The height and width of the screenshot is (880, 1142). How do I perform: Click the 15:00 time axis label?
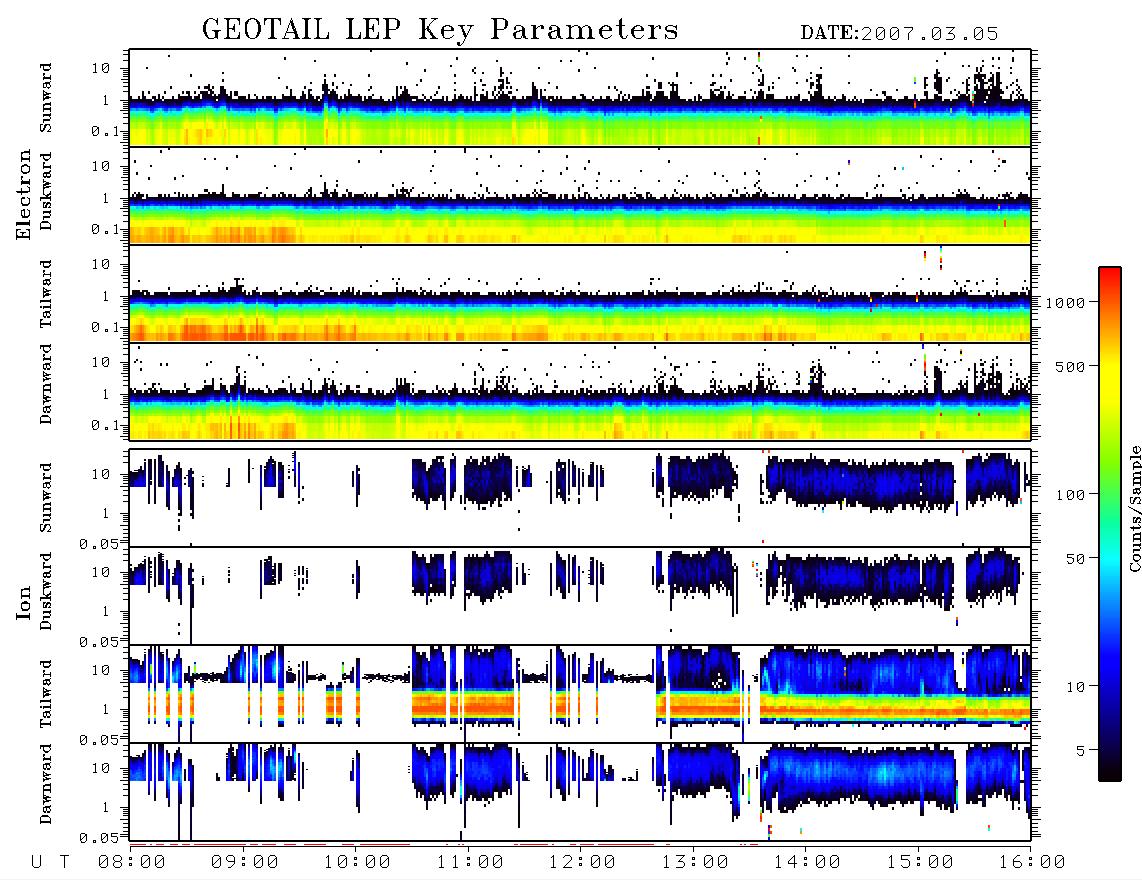[920, 863]
